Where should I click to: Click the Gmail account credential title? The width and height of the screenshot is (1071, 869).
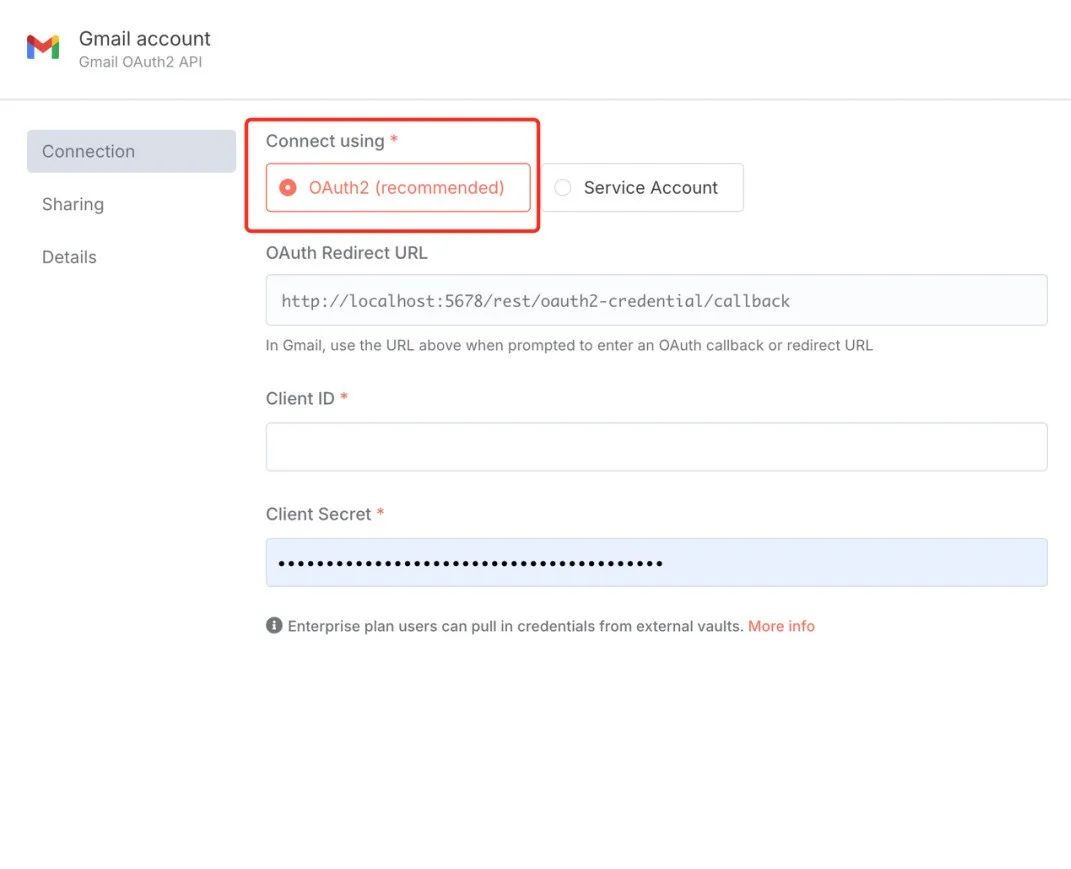coord(145,39)
